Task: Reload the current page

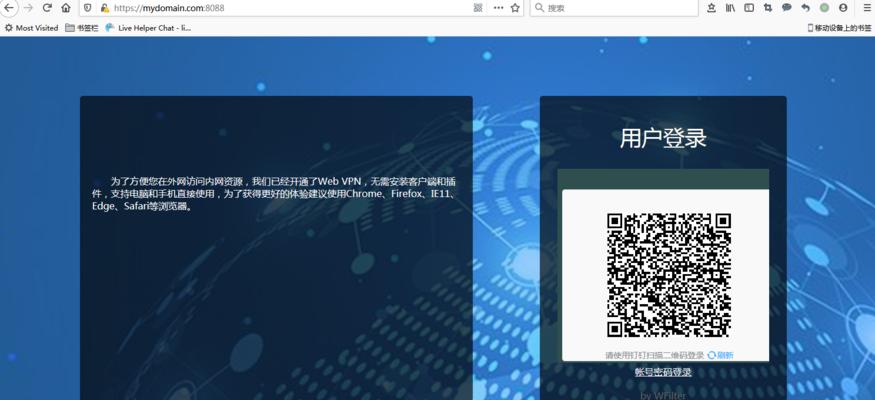Action: point(47,8)
